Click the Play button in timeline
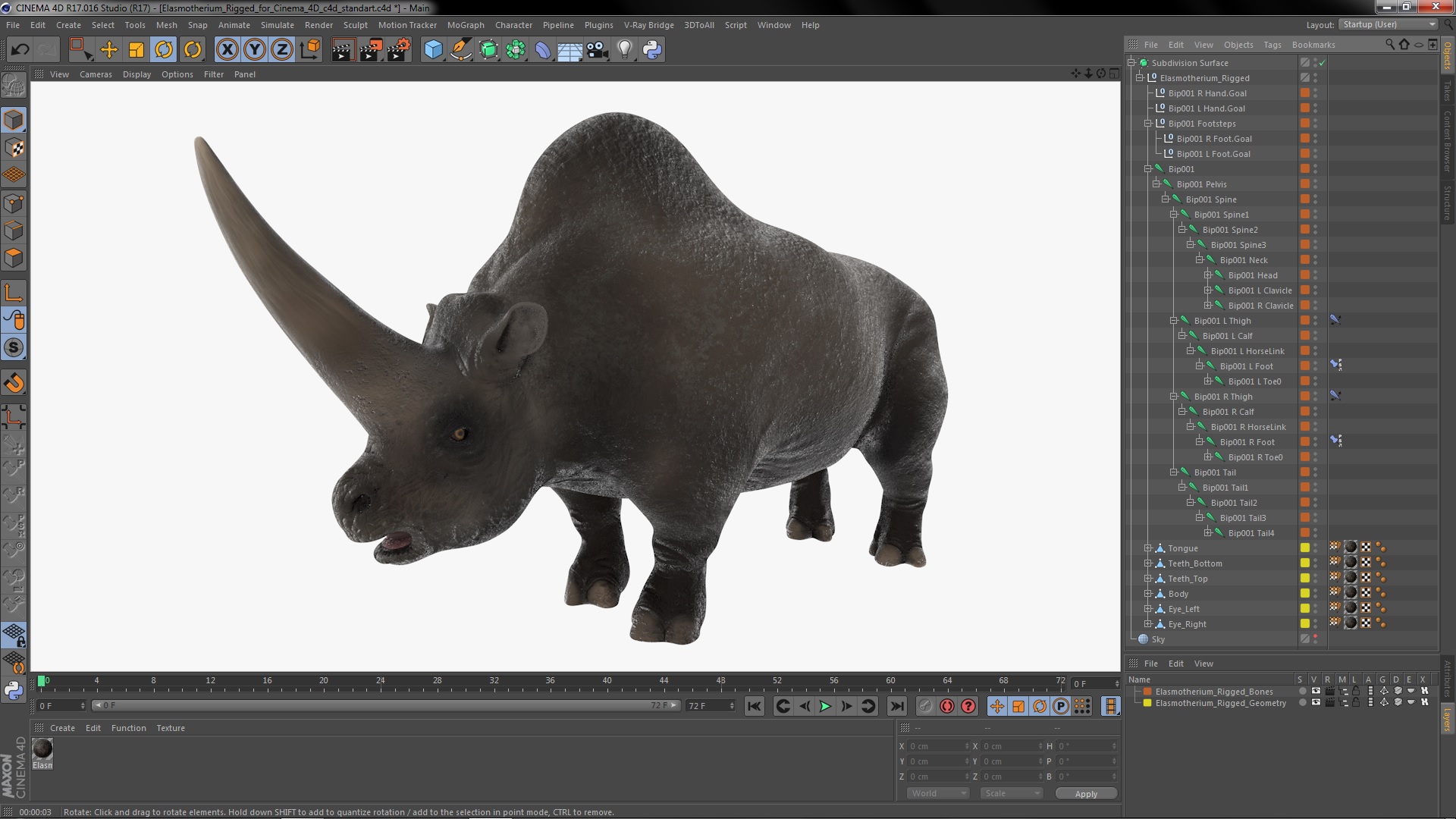 pyautogui.click(x=826, y=706)
